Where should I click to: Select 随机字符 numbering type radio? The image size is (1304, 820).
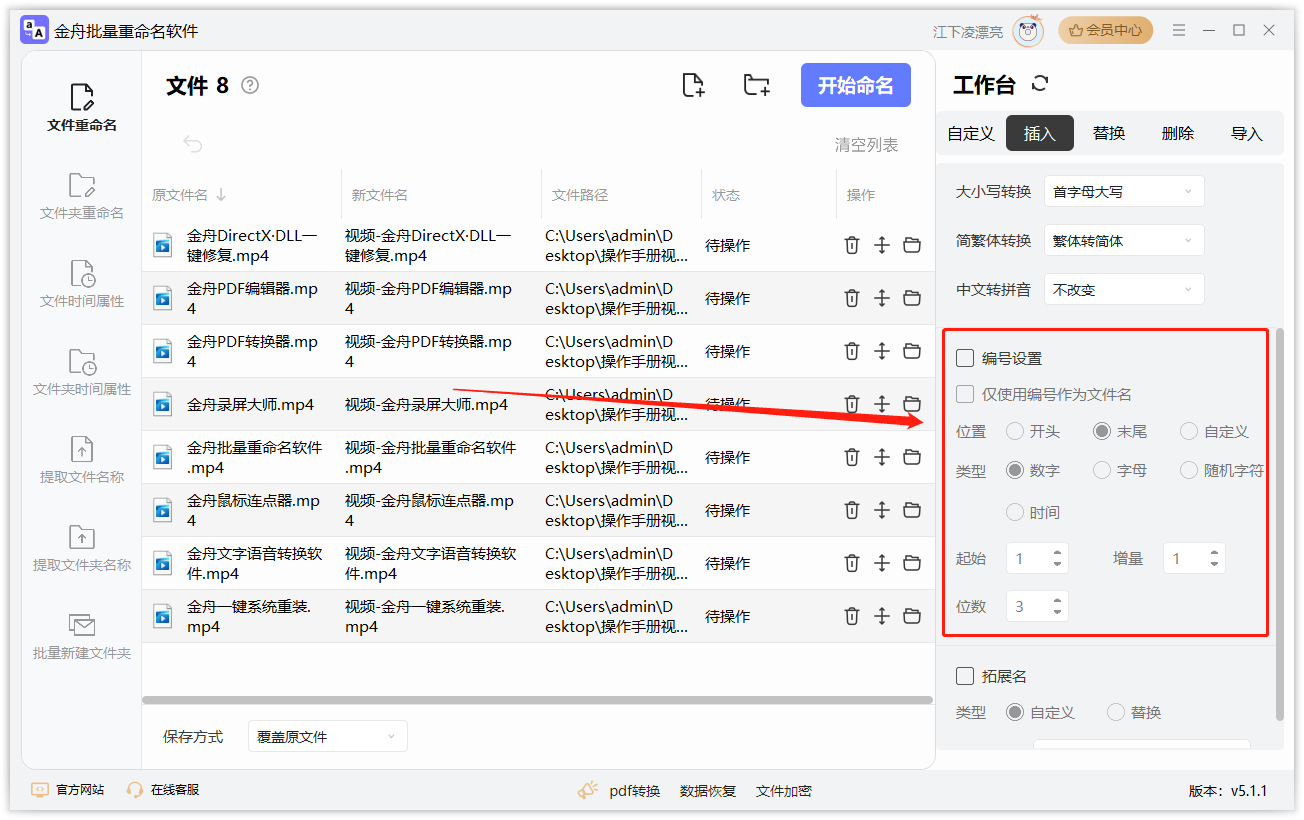tap(1189, 470)
